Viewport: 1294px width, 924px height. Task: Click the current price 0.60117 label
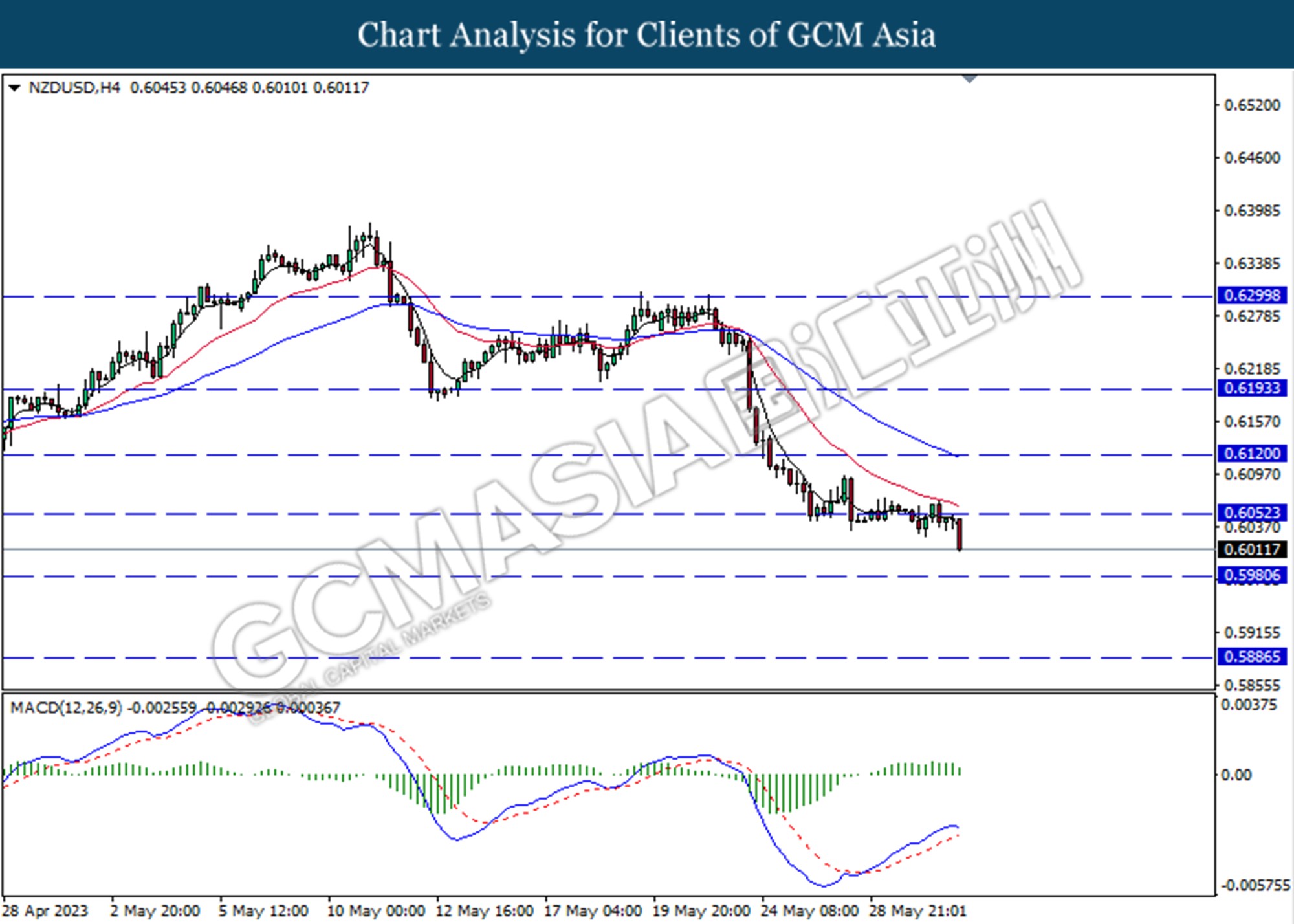click(x=1252, y=549)
